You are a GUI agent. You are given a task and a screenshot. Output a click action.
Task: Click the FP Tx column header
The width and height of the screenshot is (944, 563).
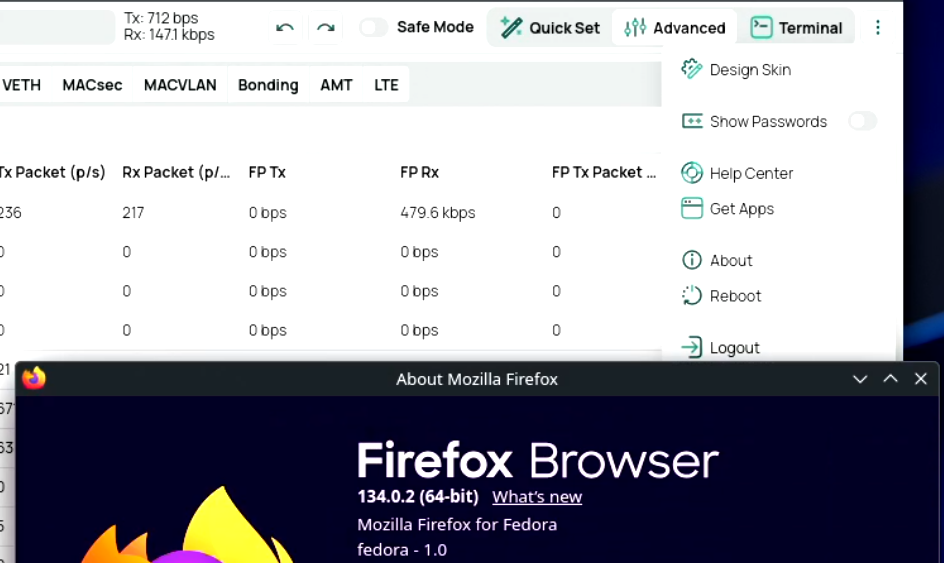(267, 172)
